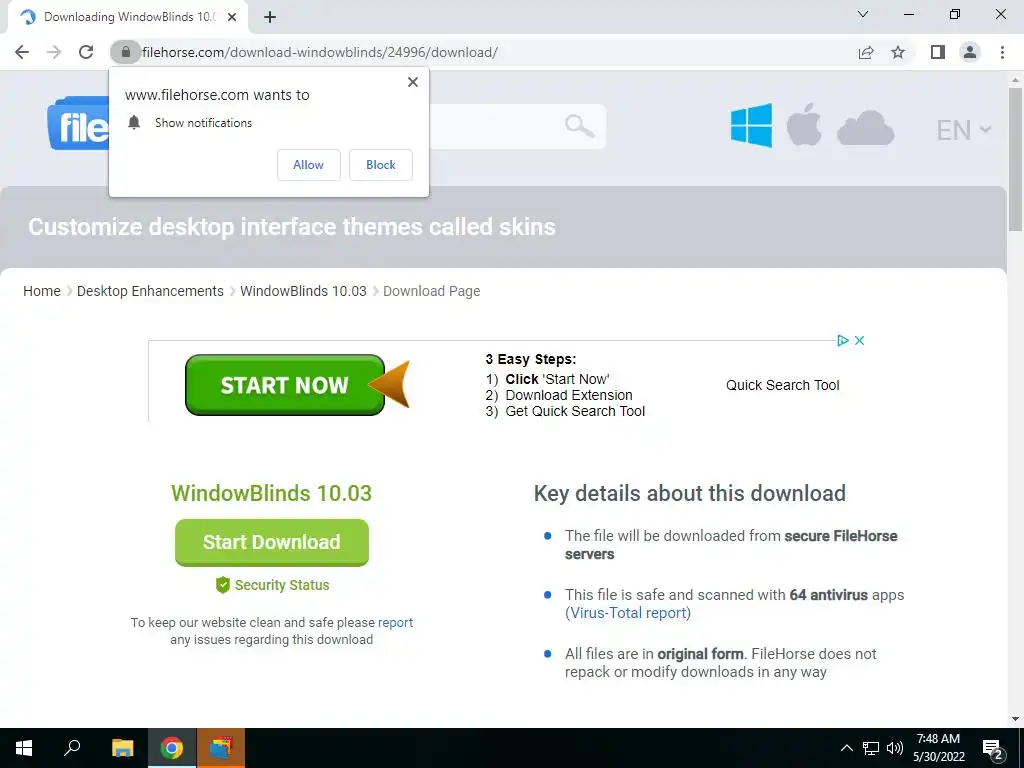This screenshot has height=768, width=1024.
Task: Reload the current page
Action: click(86, 52)
